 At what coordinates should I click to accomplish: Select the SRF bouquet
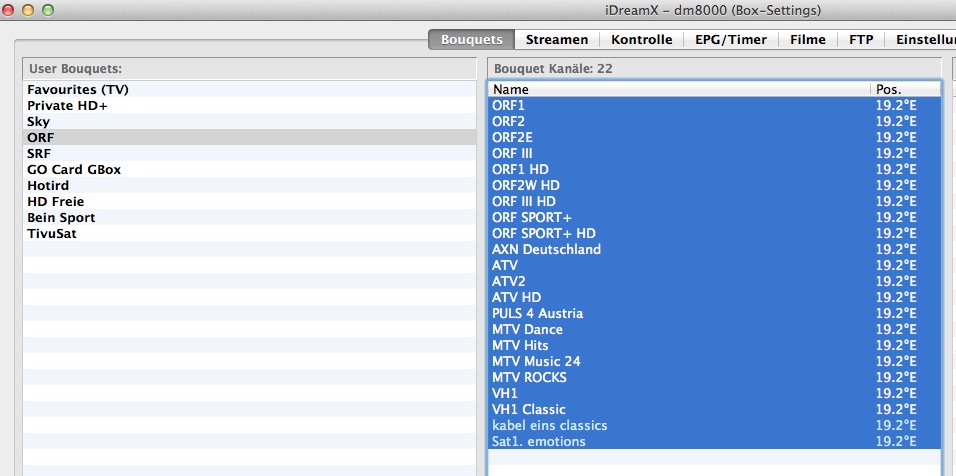click(250, 154)
